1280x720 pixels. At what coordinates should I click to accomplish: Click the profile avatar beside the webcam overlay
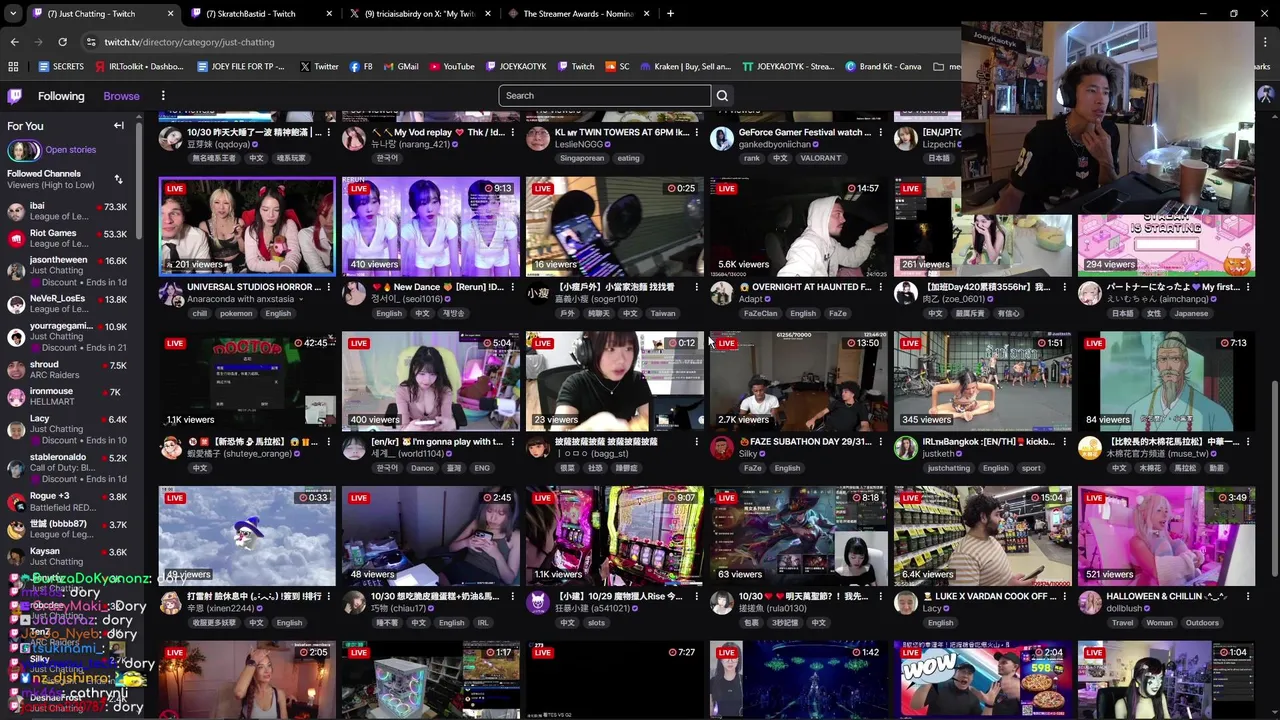point(1266,96)
